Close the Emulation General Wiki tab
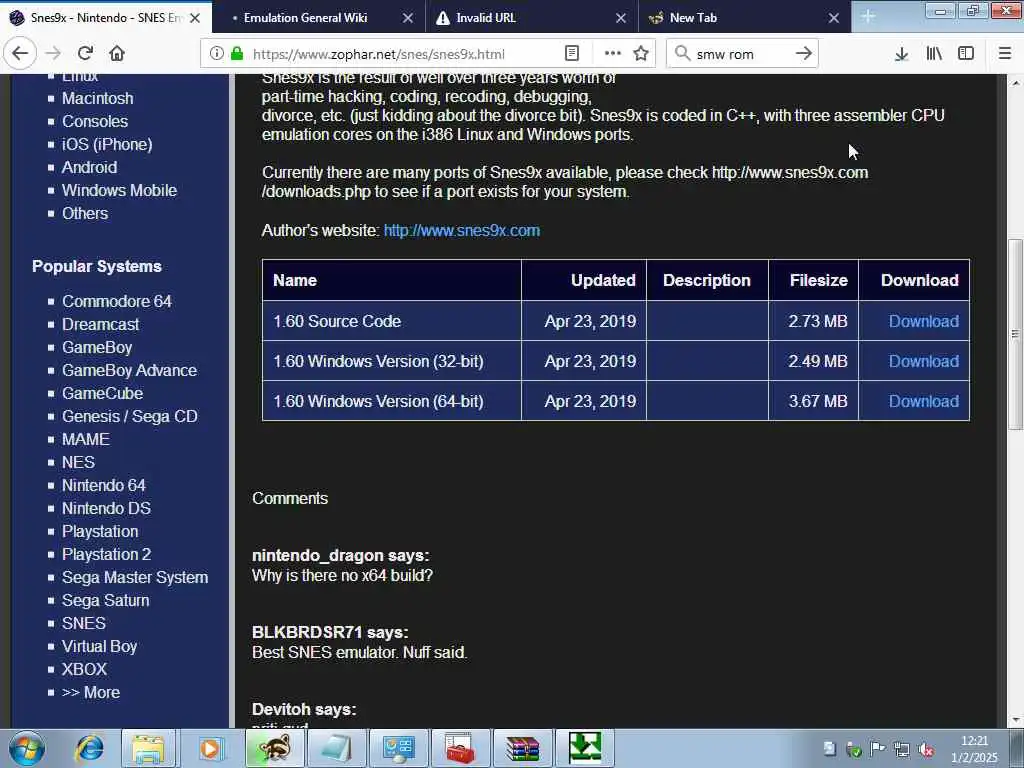Viewport: 1024px width, 768px height. (x=408, y=18)
